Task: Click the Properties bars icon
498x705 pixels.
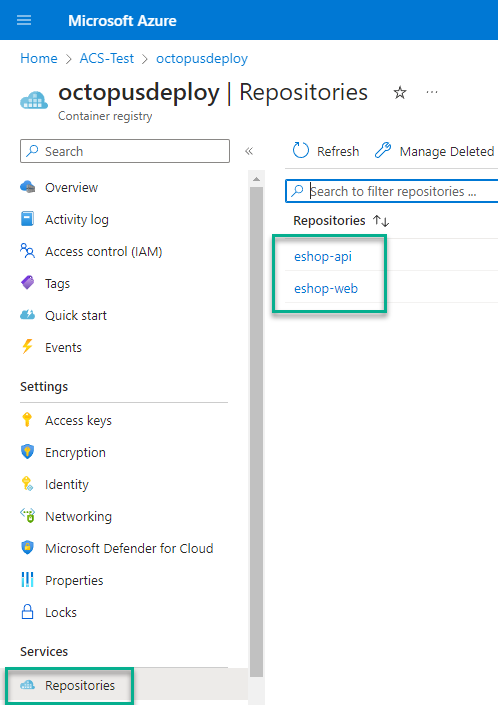Action: [27, 580]
